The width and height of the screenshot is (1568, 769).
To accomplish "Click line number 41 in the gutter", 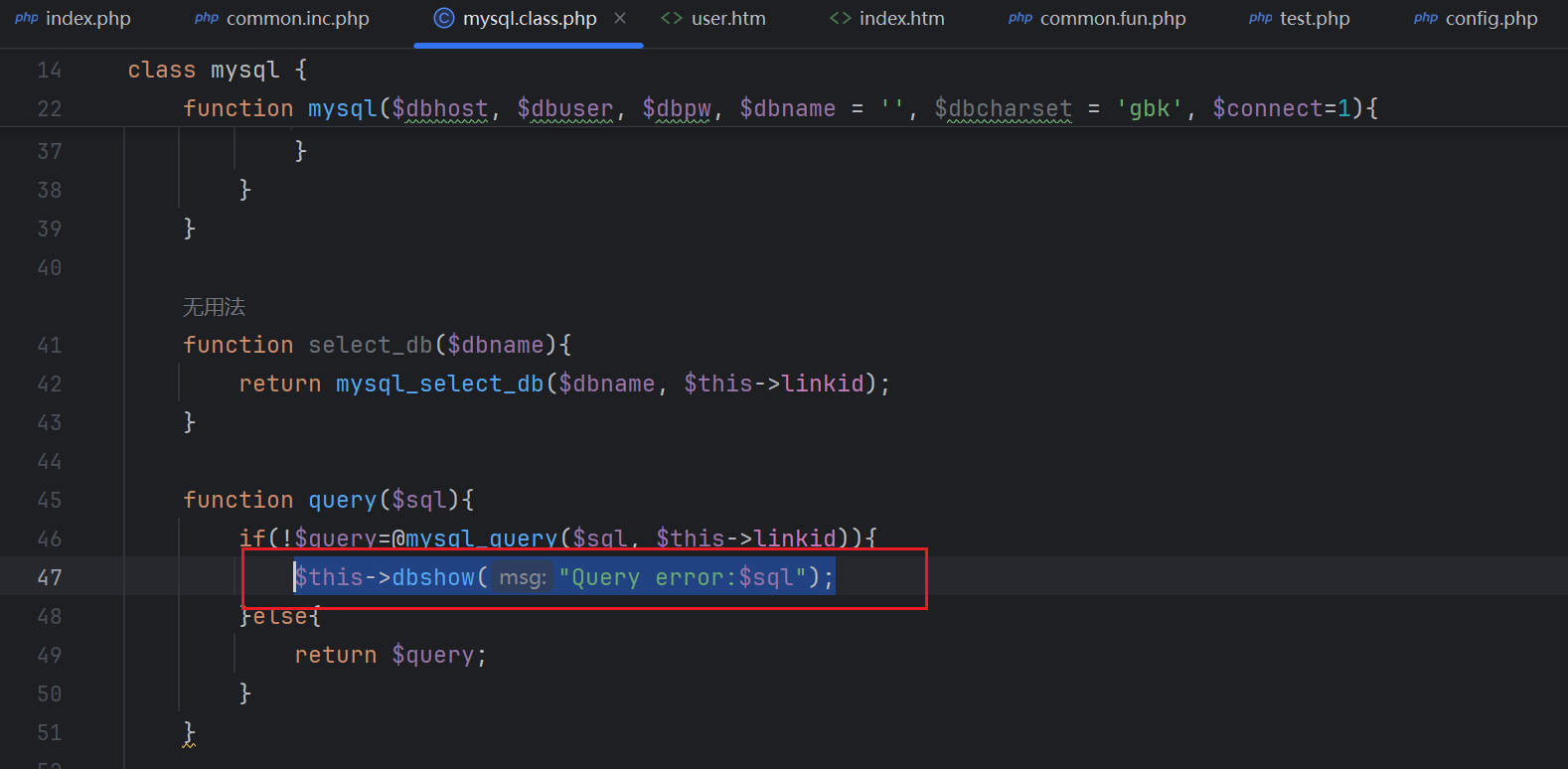I will (50, 345).
